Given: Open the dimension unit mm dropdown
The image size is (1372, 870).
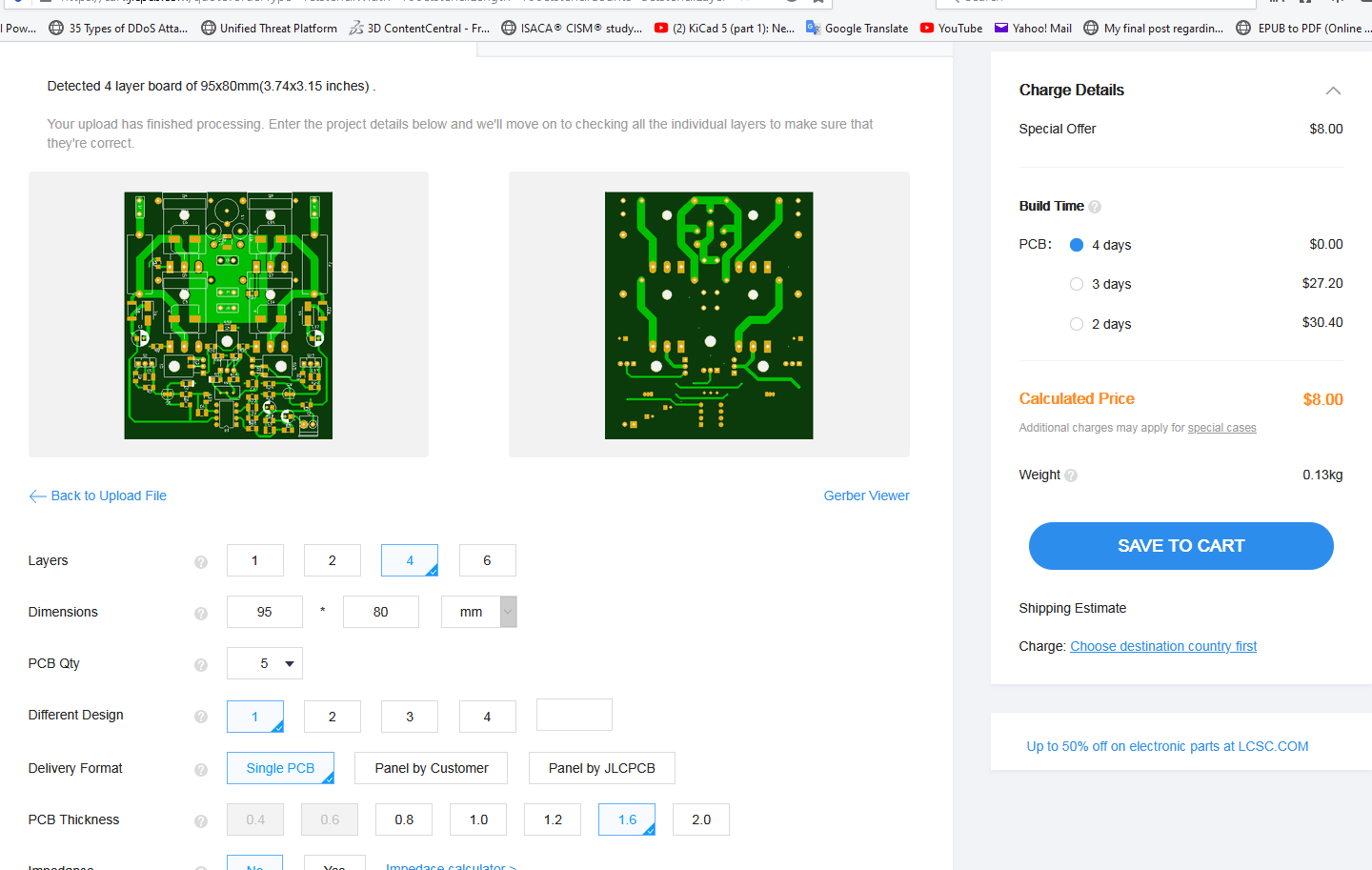Looking at the screenshot, I should 479,612.
